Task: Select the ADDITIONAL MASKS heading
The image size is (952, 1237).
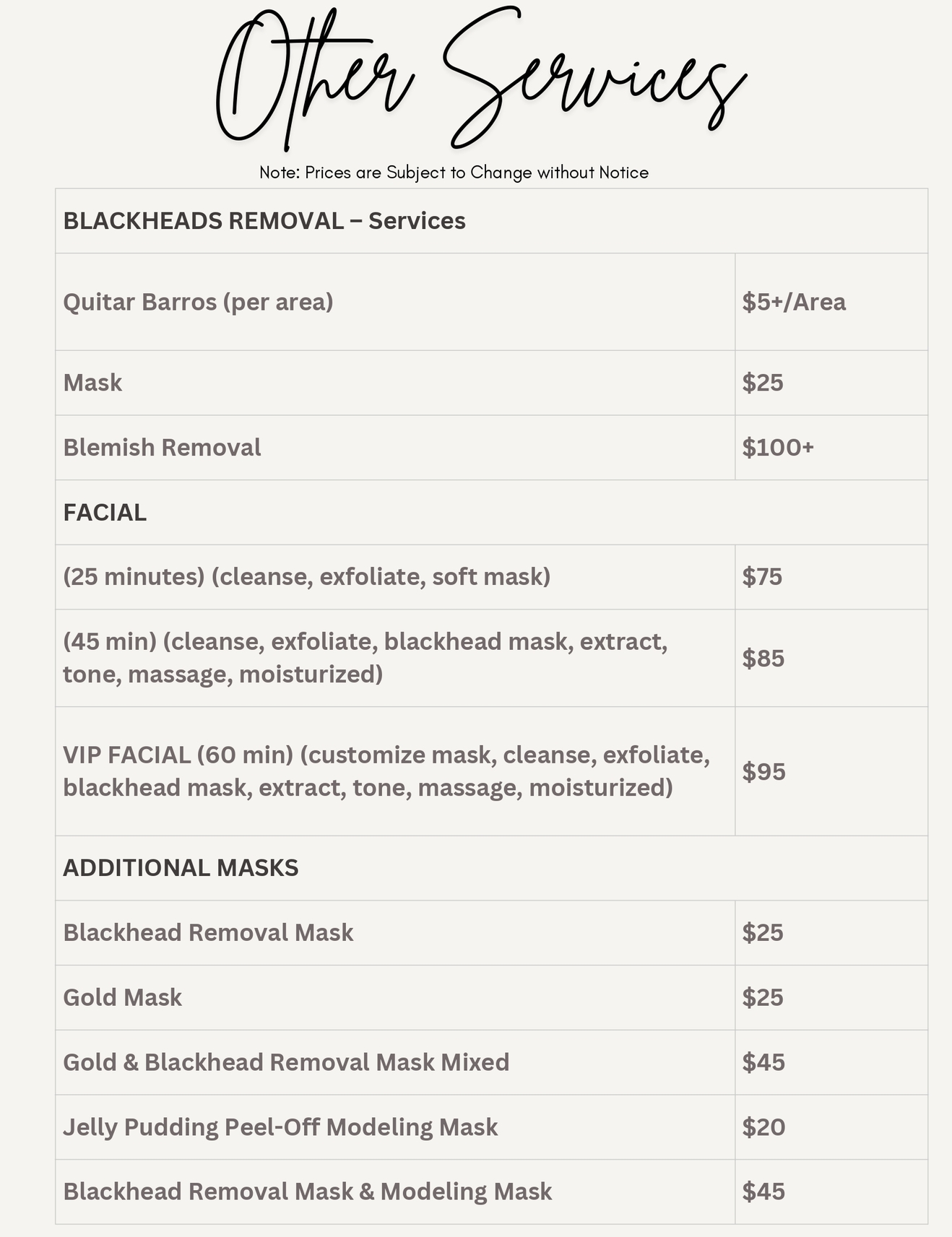Action: pyautogui.click(x=181, y=868)
